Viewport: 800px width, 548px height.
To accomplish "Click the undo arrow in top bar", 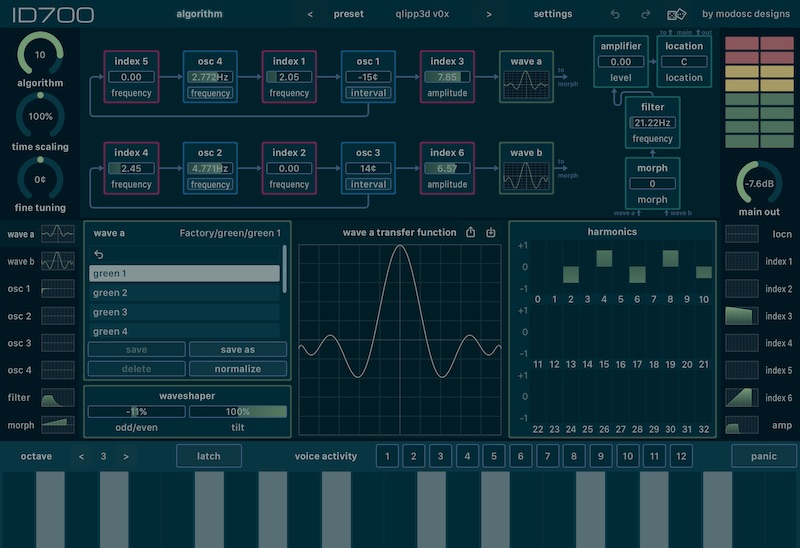I will (615, 15).
